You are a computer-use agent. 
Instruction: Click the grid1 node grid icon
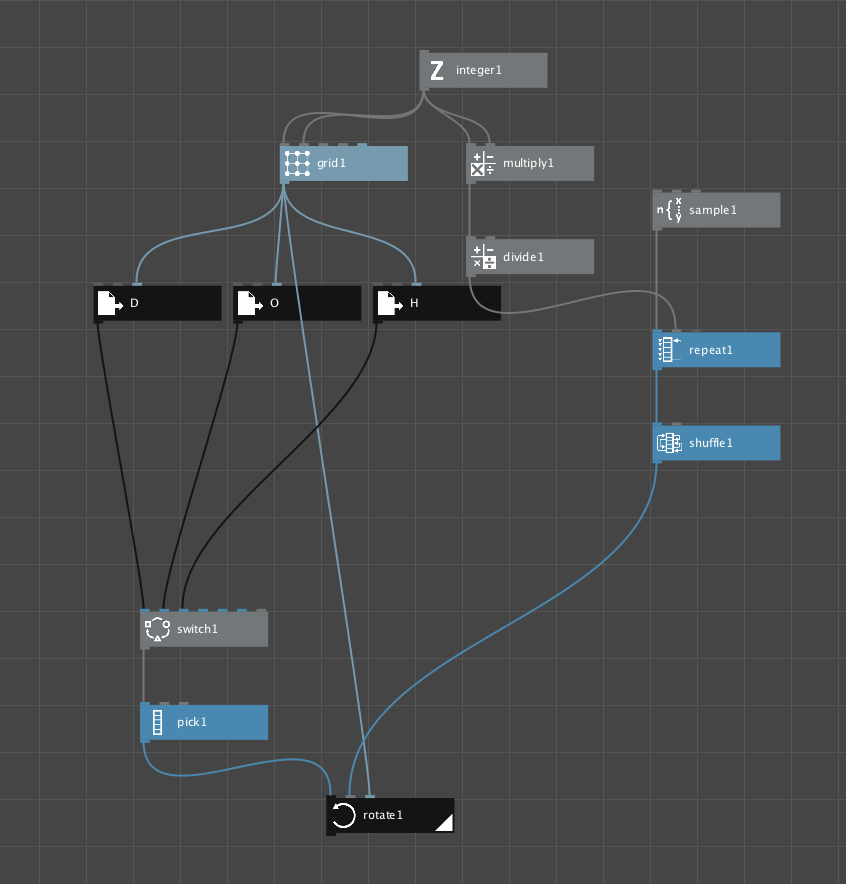(297, 163)
